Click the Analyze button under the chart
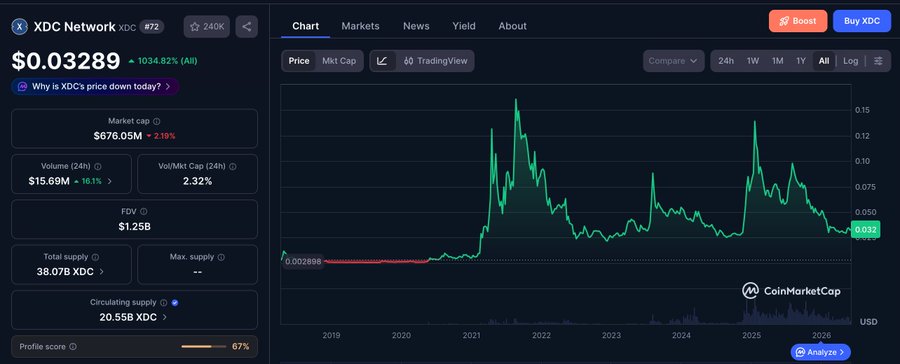The image size is (900, 364). coord(820,352)
